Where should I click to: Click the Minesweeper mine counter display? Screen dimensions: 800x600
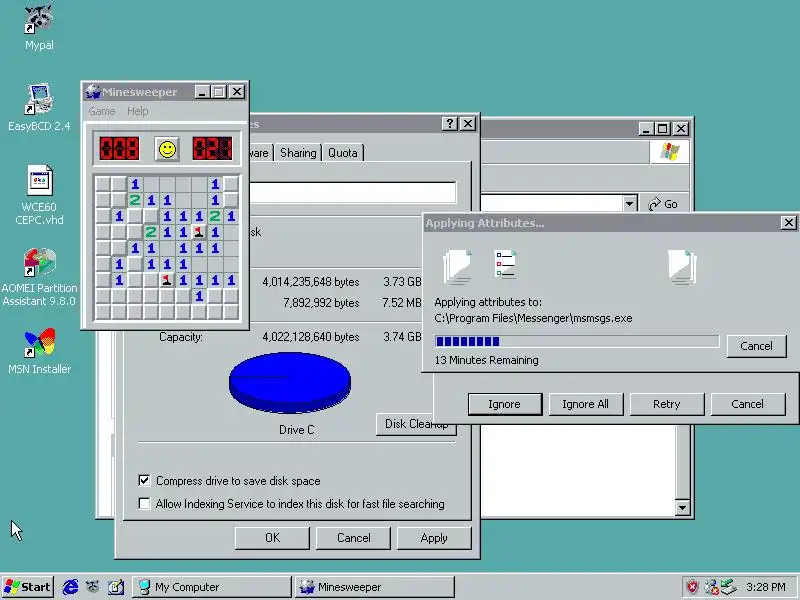pos(119,148)
